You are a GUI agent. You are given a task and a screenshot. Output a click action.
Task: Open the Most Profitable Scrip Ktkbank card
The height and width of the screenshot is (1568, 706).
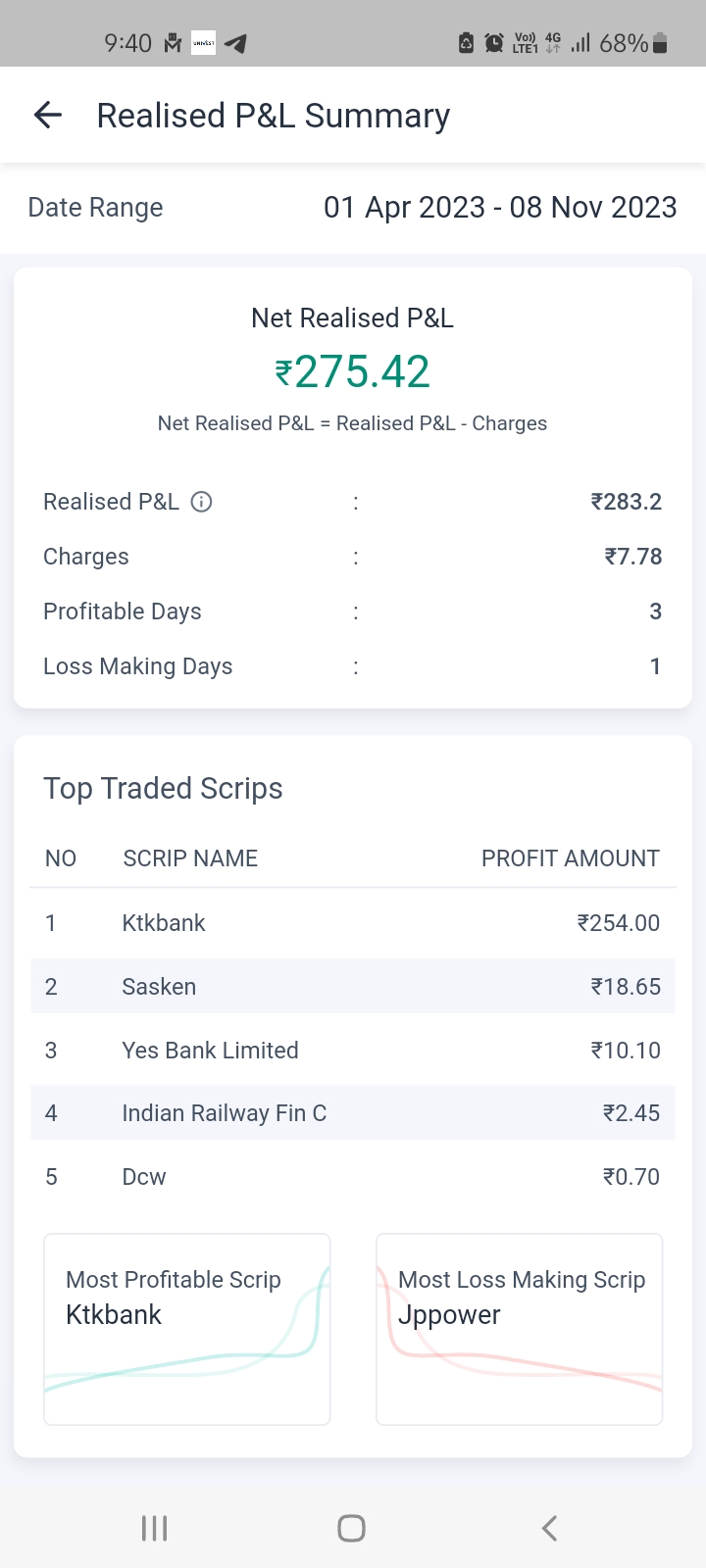pyautogui.click(x=186, y=1328)
